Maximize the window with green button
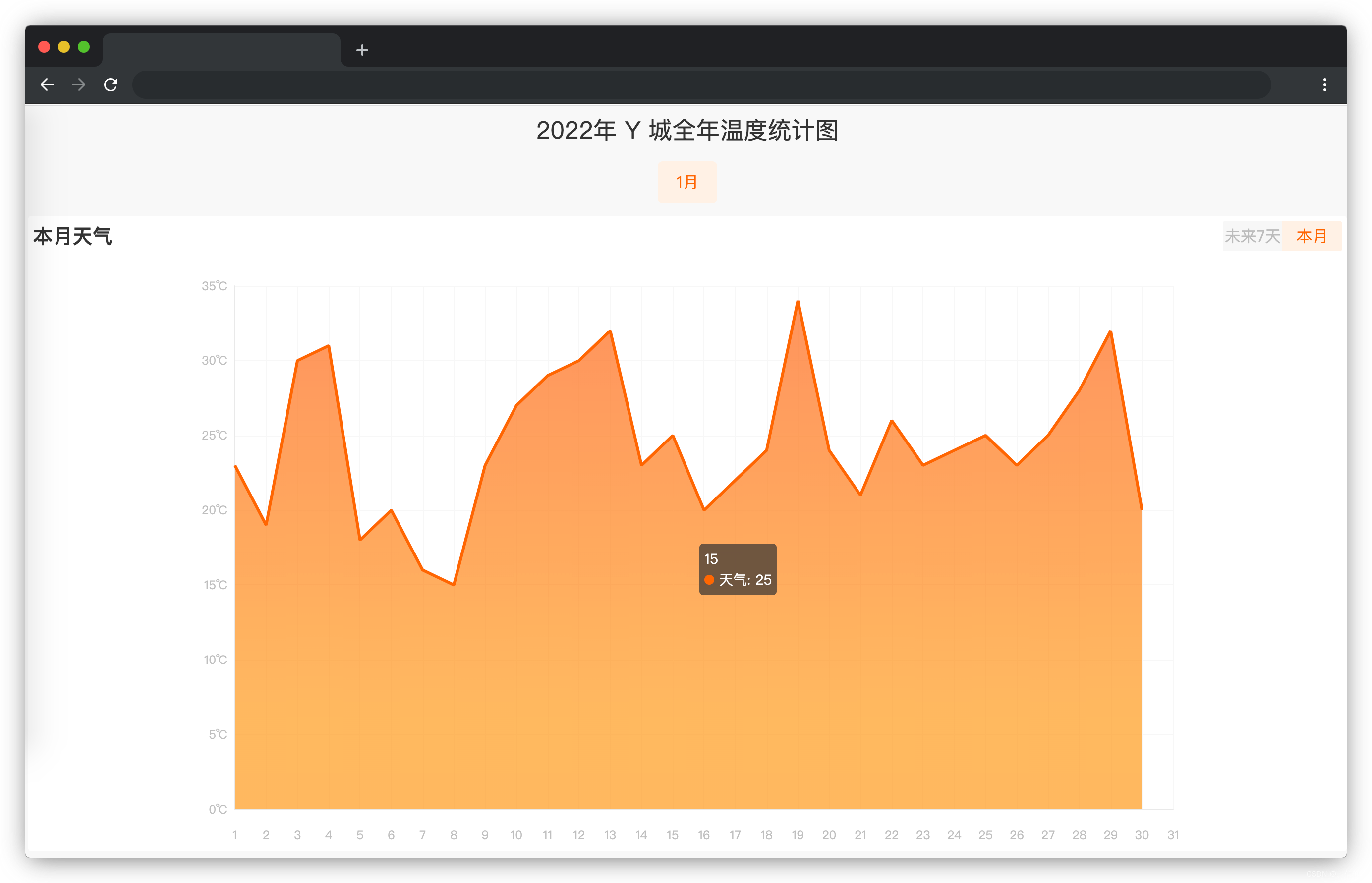The width and height of the screenshot is (1372, 883). coord(84,47)
